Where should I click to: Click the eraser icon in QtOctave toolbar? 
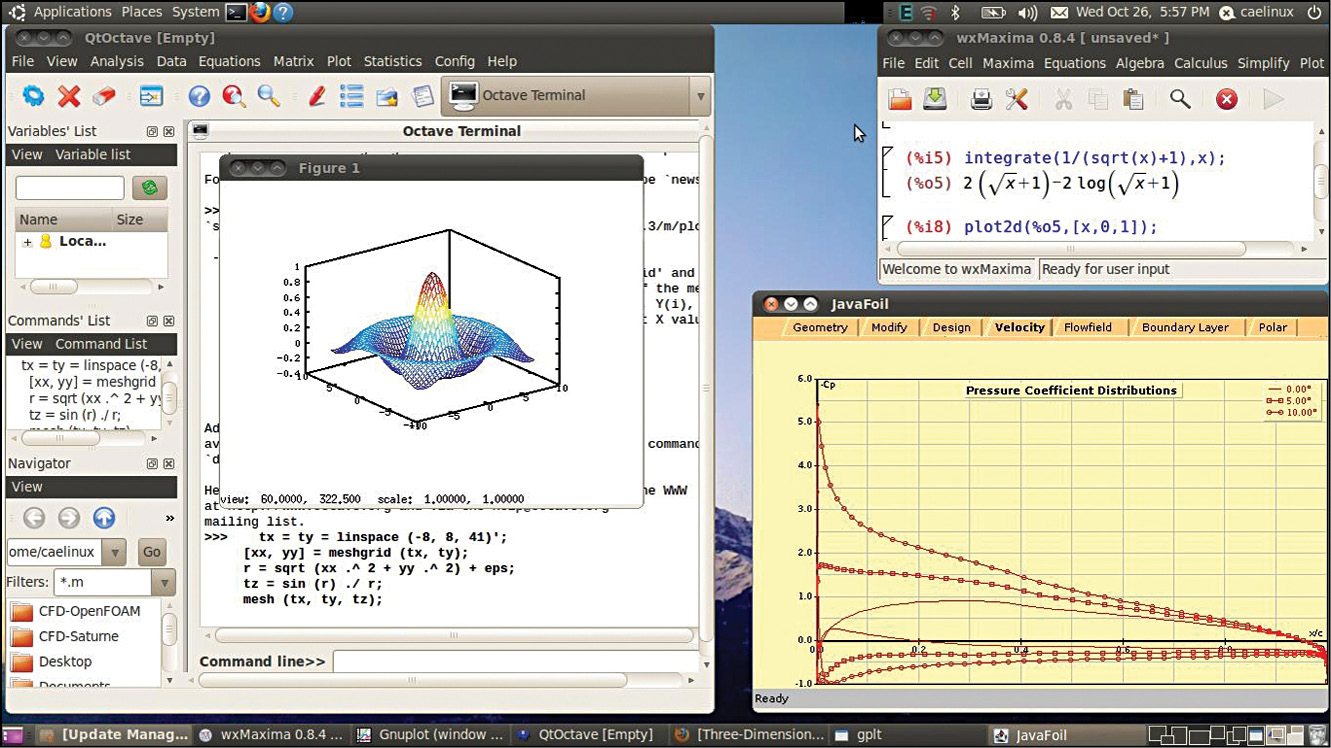(104, 96)
